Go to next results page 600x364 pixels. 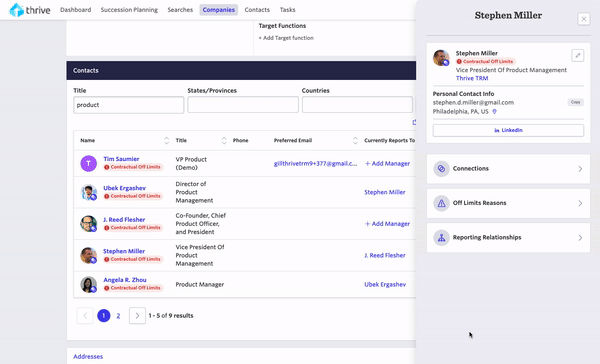click(137, 316)
